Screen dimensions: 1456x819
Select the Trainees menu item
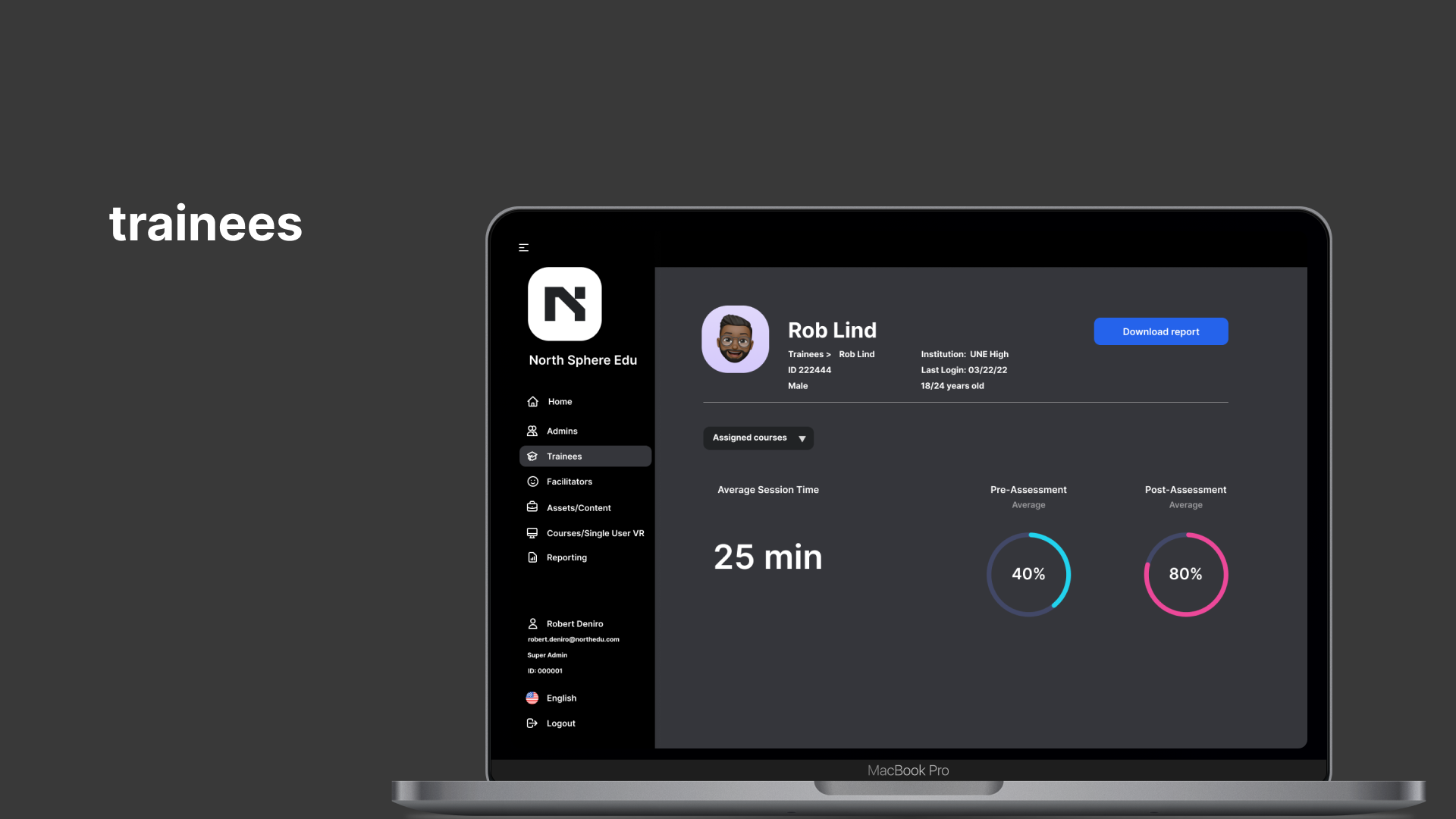[x=585, y=457]
